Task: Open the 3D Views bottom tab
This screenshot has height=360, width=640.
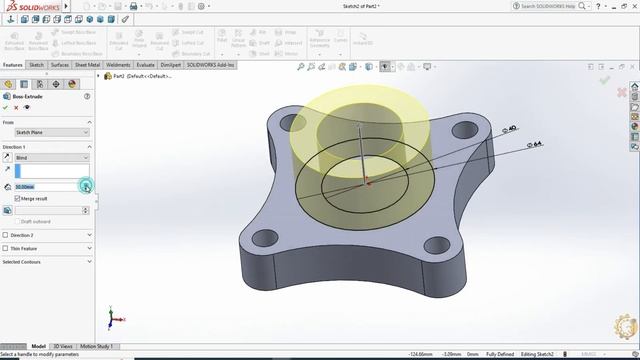Action: (x=63, y=346)
